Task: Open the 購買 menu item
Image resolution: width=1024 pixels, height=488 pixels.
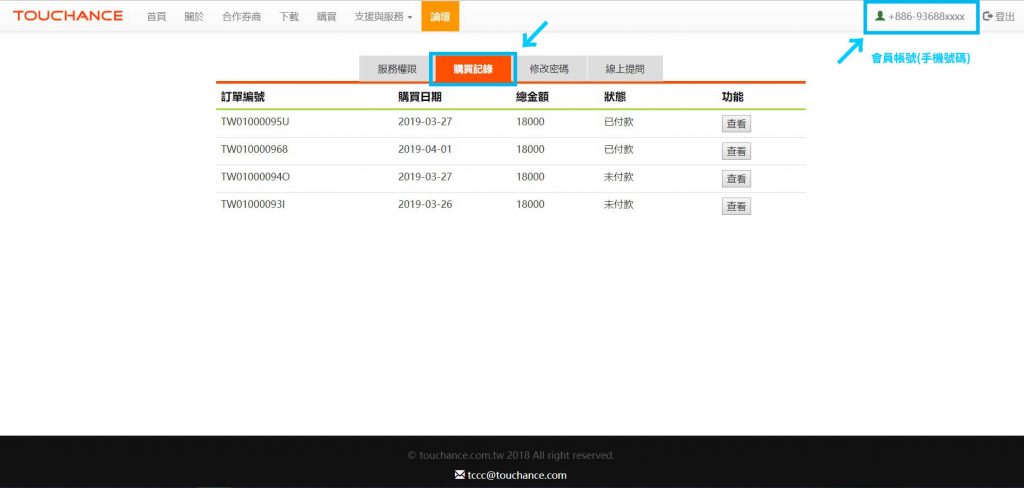Action: click(326, 16)
